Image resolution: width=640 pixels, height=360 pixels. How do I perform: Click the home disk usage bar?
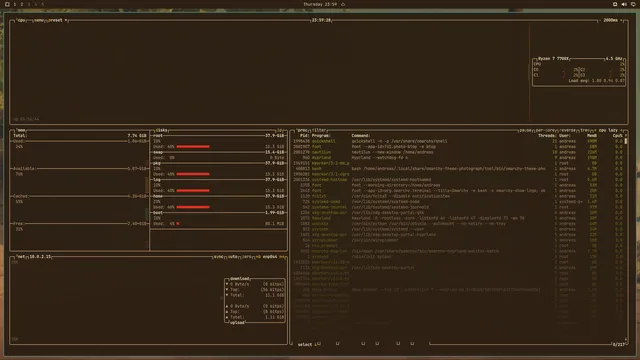coord(193,207)
